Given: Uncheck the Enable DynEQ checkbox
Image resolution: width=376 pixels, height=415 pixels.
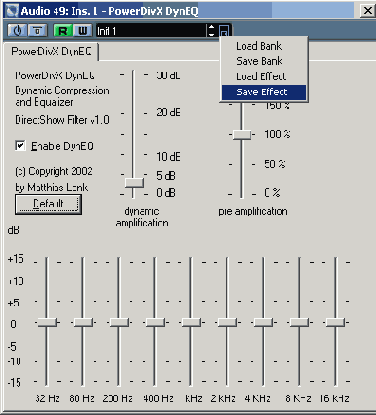Looking at the screenshot, I should pos(20,146).
